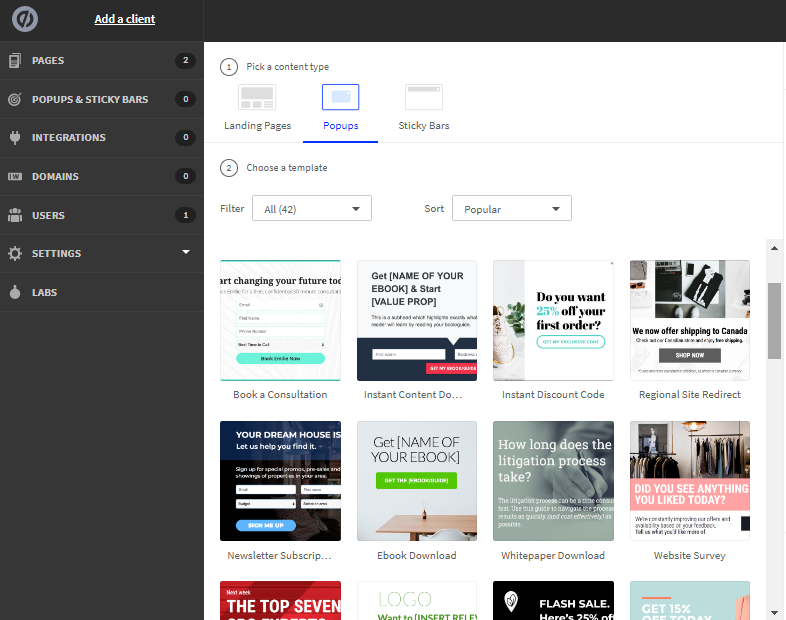This screenshot has height=620, width=786.
Task: Click the template list scrollbar thumb
Action: pos(774,321)
